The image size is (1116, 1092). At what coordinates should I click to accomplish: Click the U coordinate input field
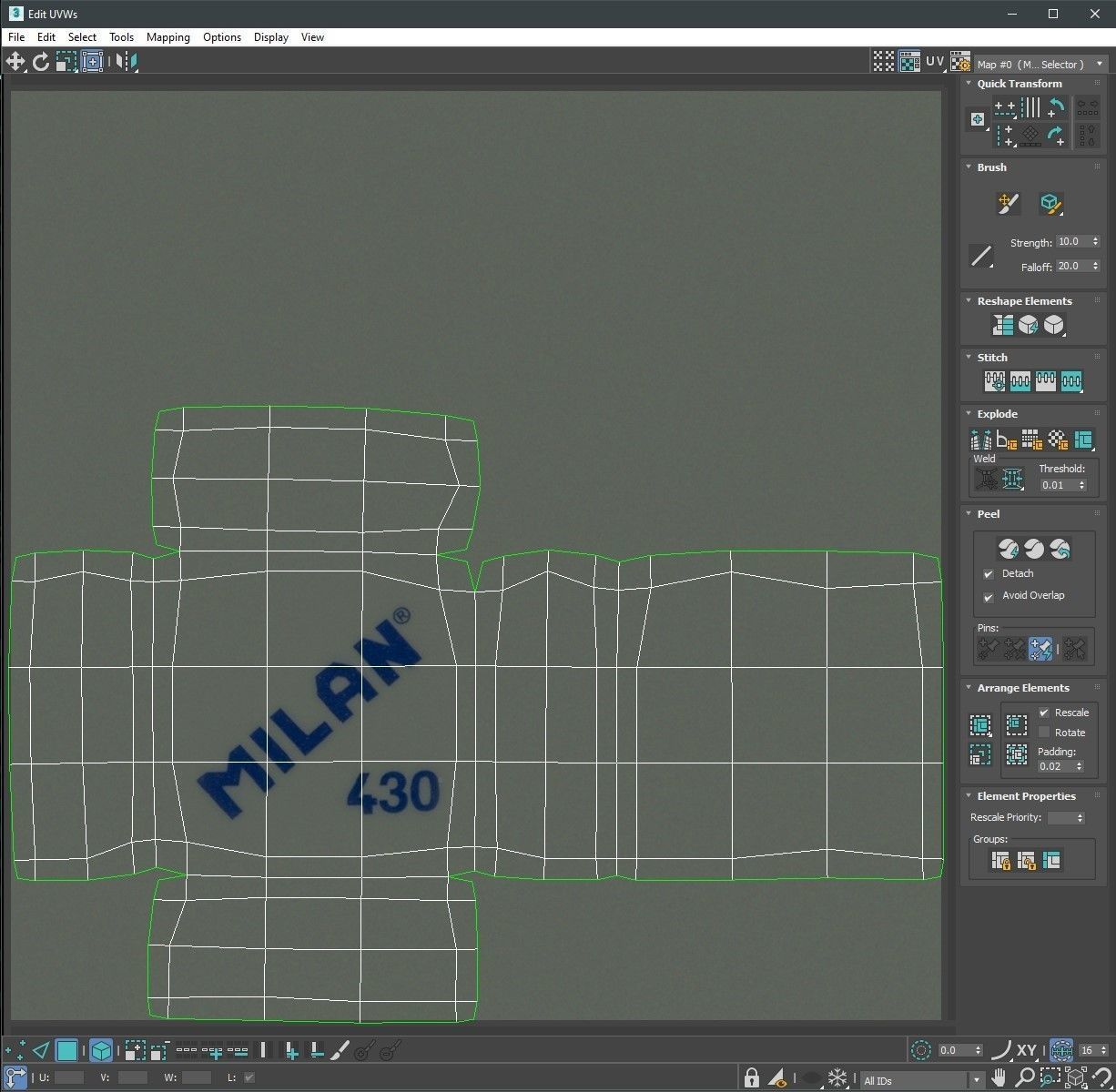click(69, 1077)
